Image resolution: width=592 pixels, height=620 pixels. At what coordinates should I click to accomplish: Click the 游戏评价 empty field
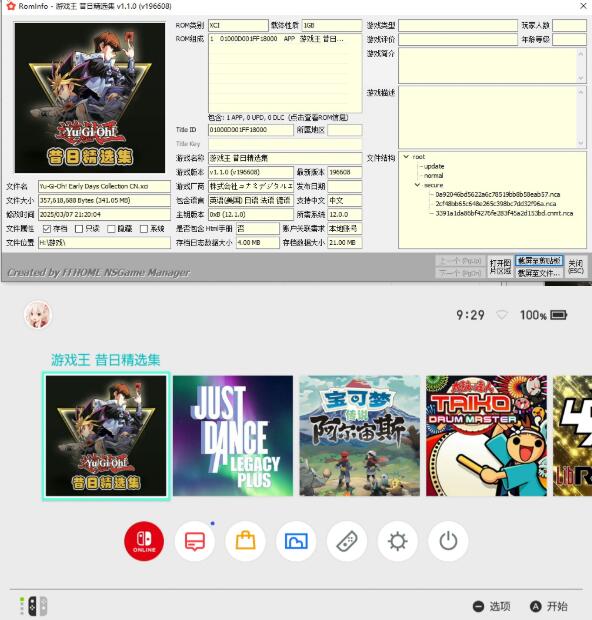click(x=458, y=39)
